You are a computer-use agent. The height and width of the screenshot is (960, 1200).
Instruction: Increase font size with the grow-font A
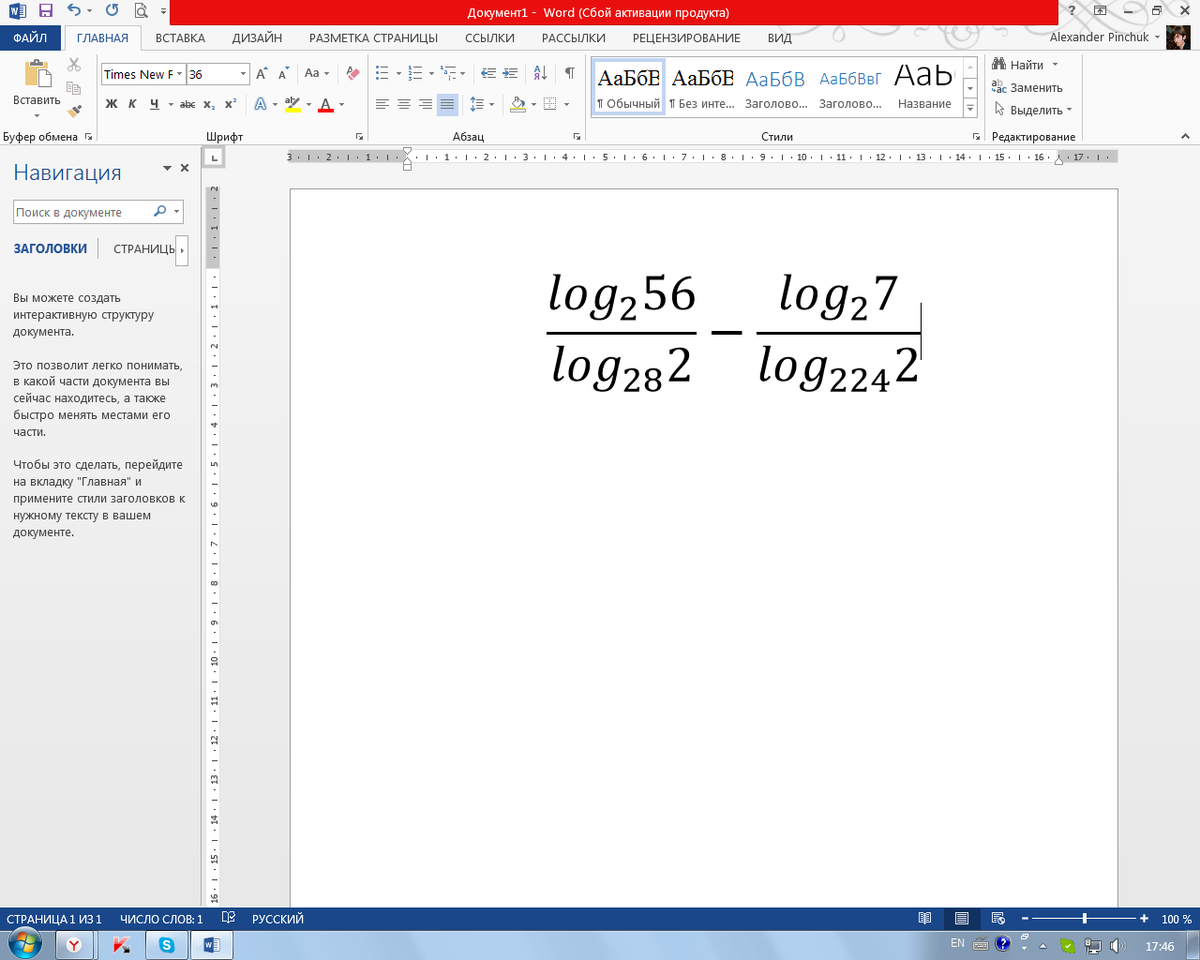click(x=261, y=74)
